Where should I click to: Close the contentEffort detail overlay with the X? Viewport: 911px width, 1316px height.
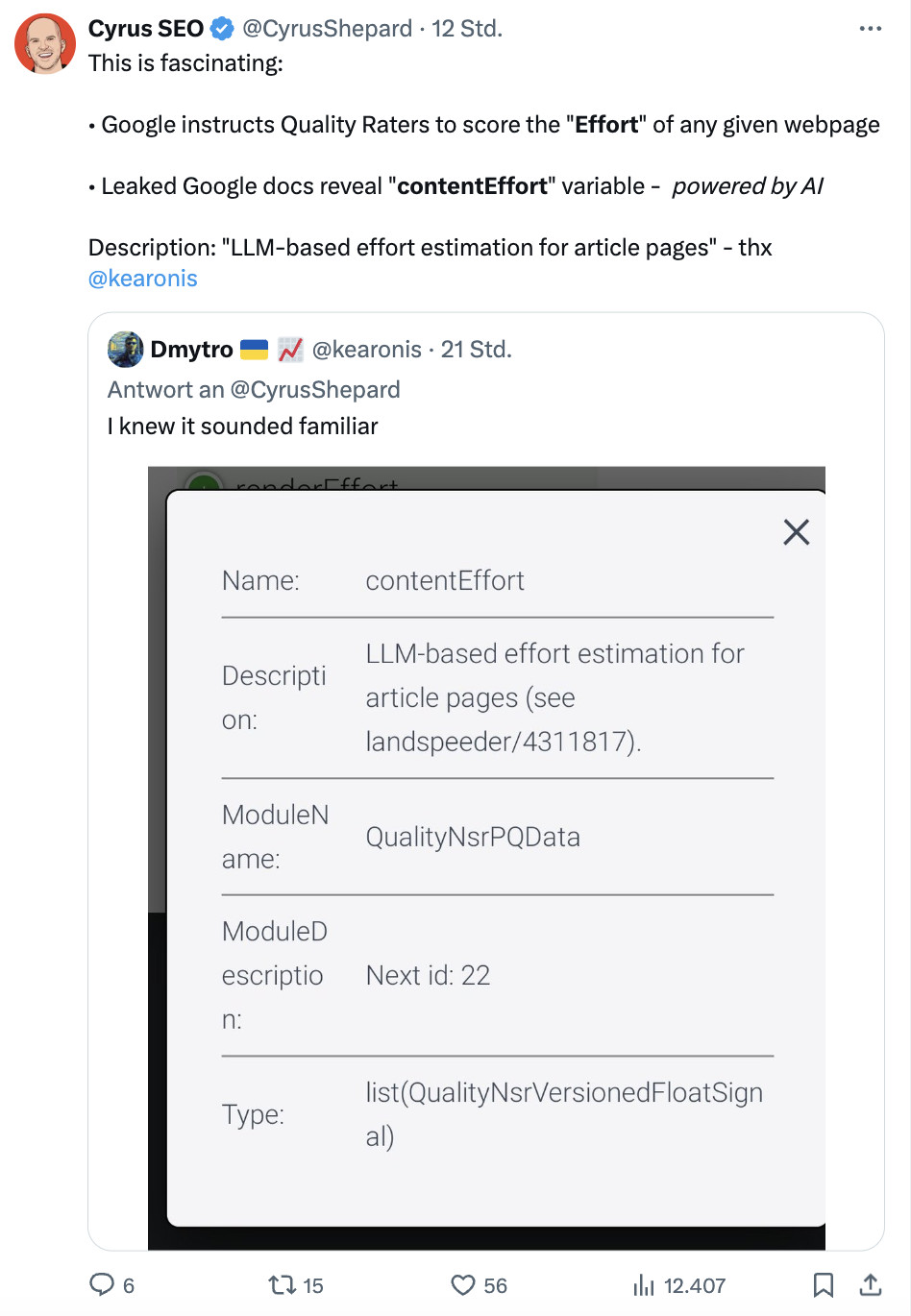pyautogui.click(x=796, y=531)
